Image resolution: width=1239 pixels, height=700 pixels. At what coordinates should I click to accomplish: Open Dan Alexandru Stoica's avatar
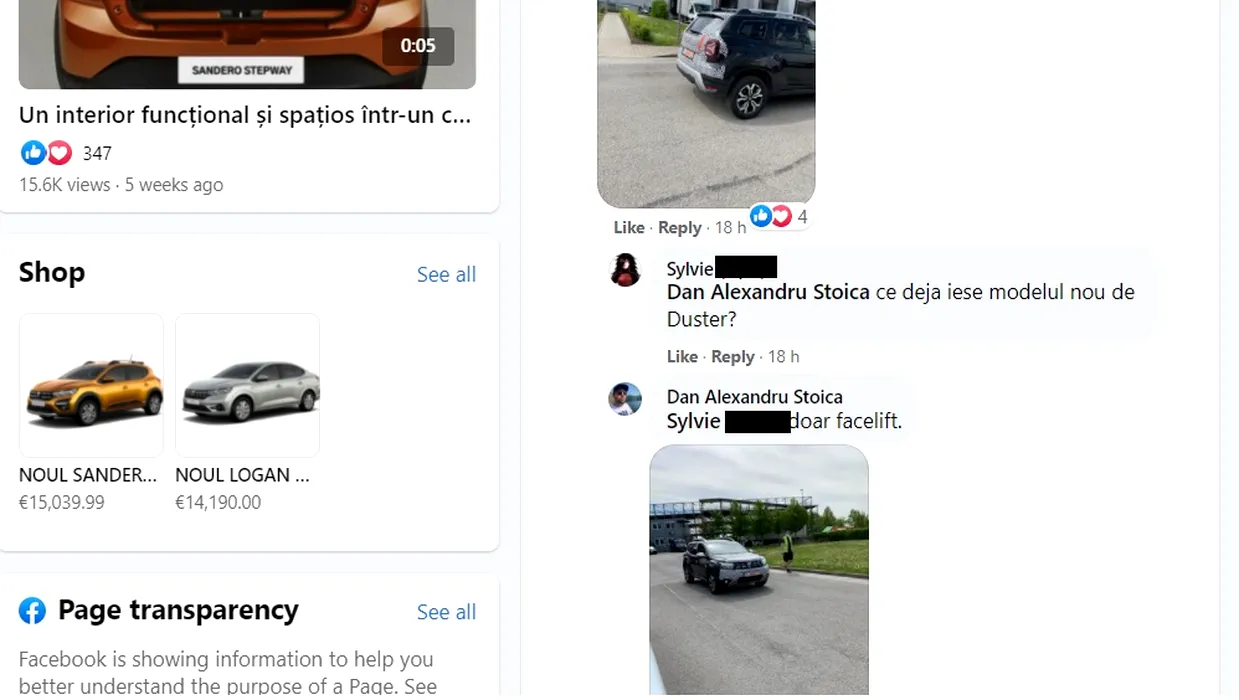tap(626, 399)
